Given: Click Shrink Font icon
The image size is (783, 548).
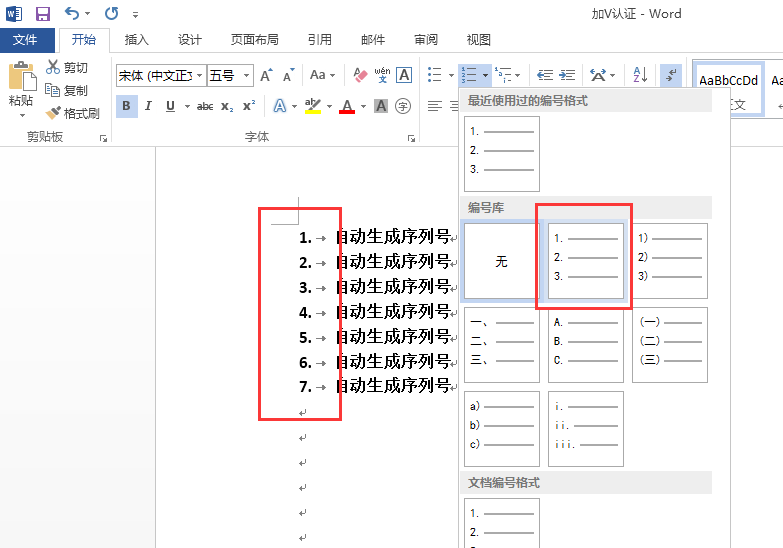Looking at the screenshot, I should click(289, 75).
